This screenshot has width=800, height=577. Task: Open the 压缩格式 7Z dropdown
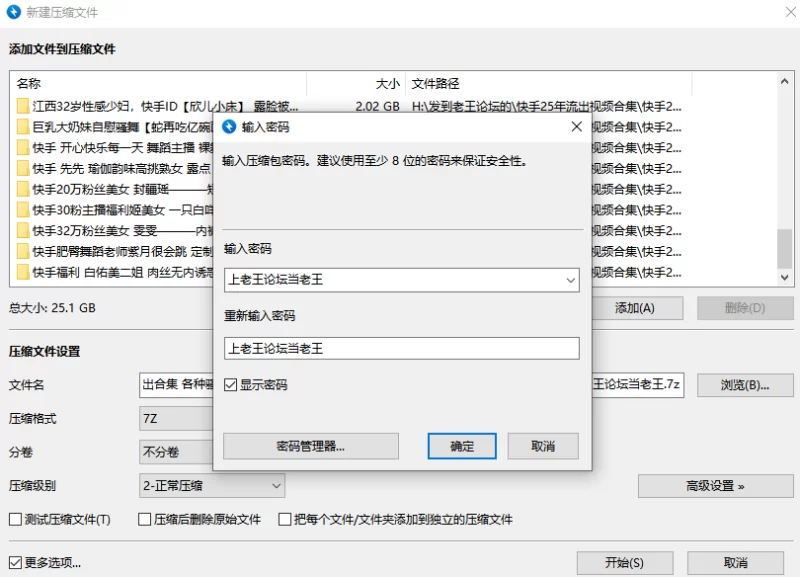pyautogui.click(x=176, y=419)
